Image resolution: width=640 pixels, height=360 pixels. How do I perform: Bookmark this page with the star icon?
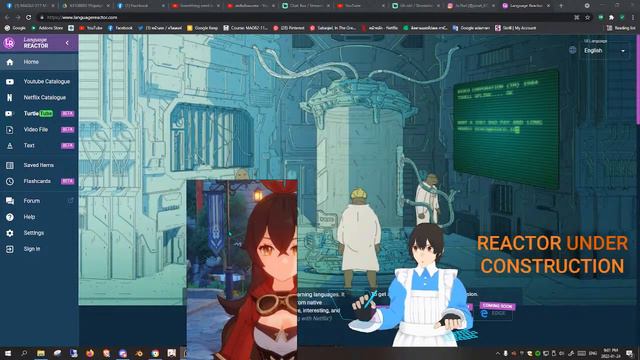pyautogui.click(x=587, y=18)
